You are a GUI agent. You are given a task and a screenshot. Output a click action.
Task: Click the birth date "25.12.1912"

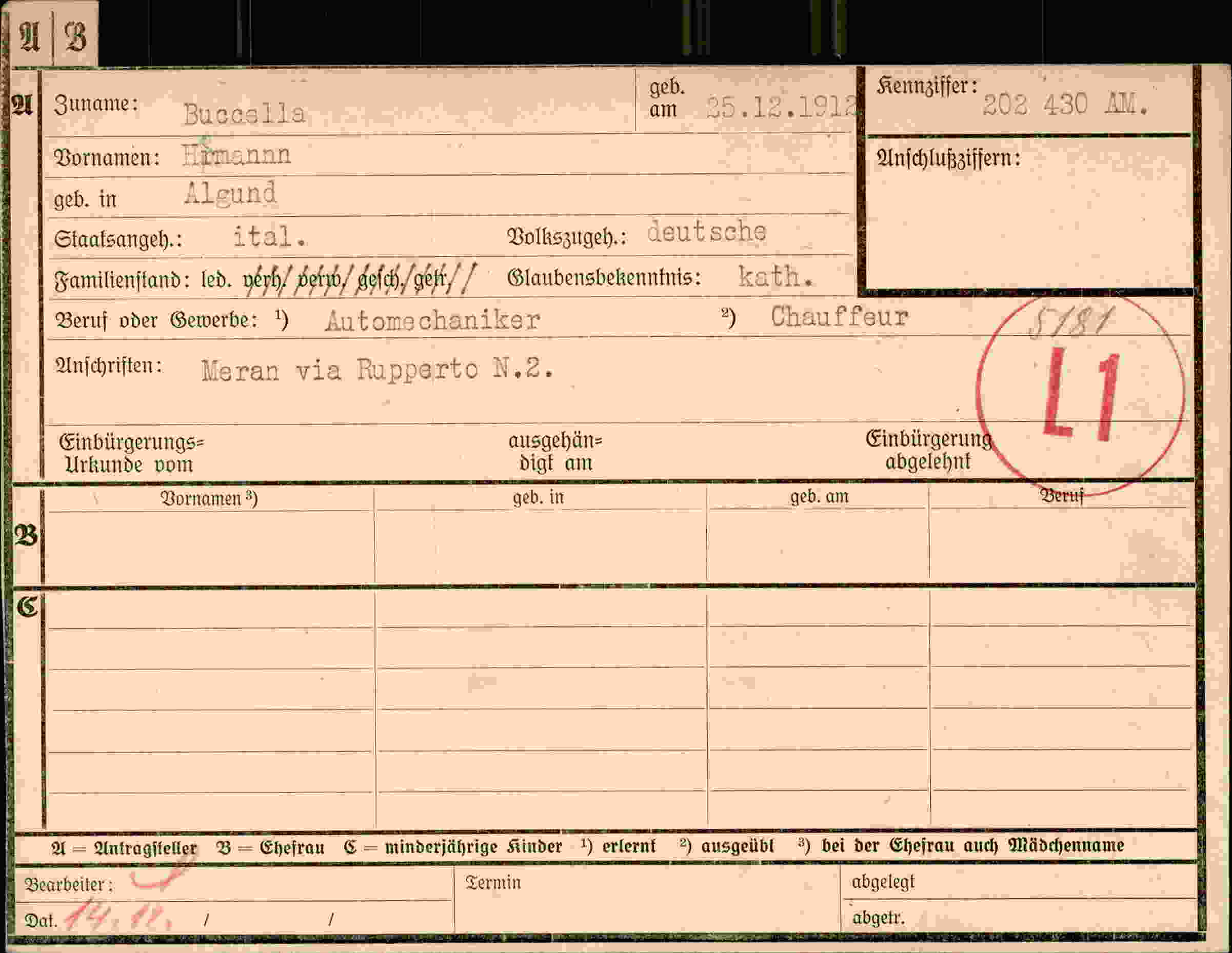[782, 107]
